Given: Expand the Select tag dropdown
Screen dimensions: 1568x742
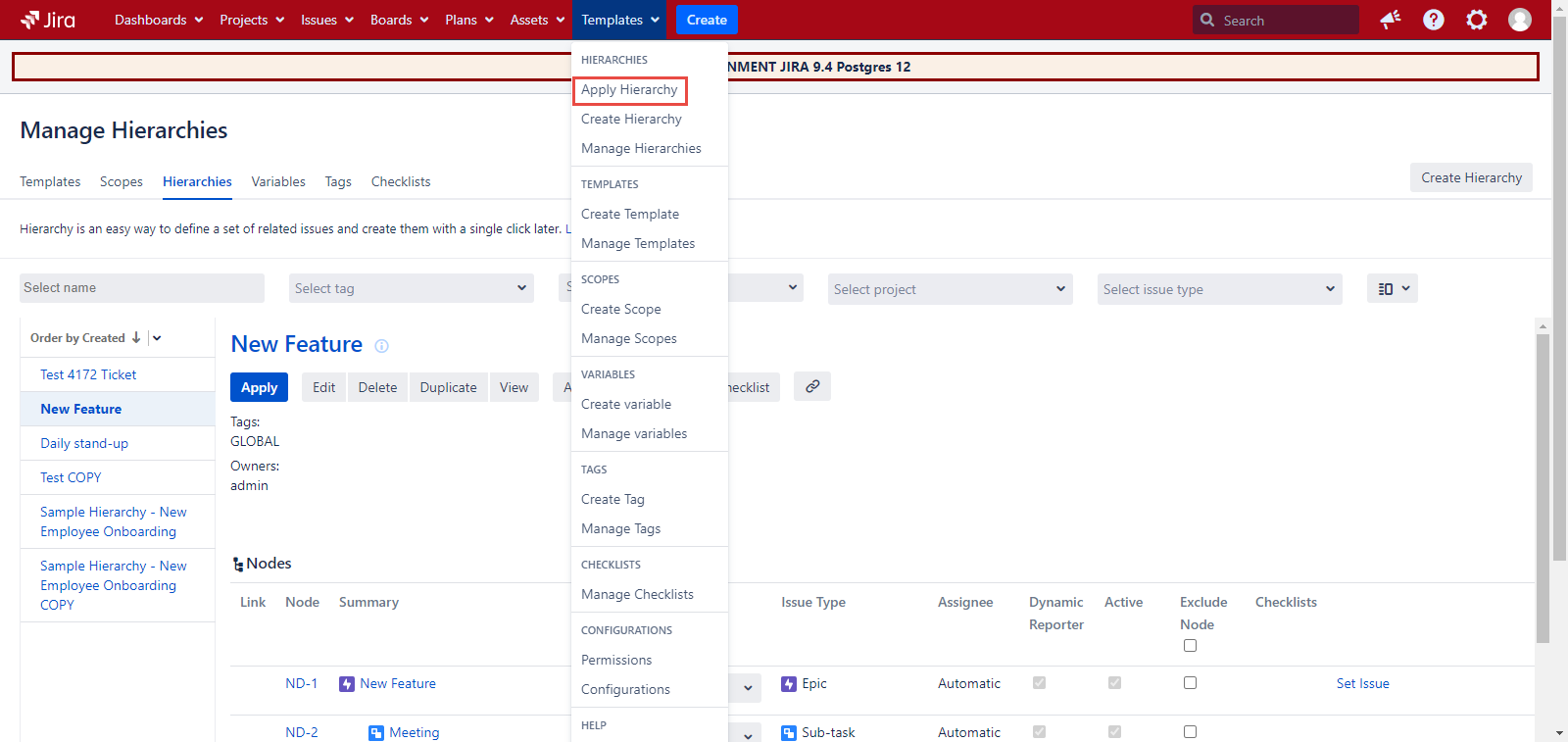Looking at the screenshot, I should tap(411, 288).
